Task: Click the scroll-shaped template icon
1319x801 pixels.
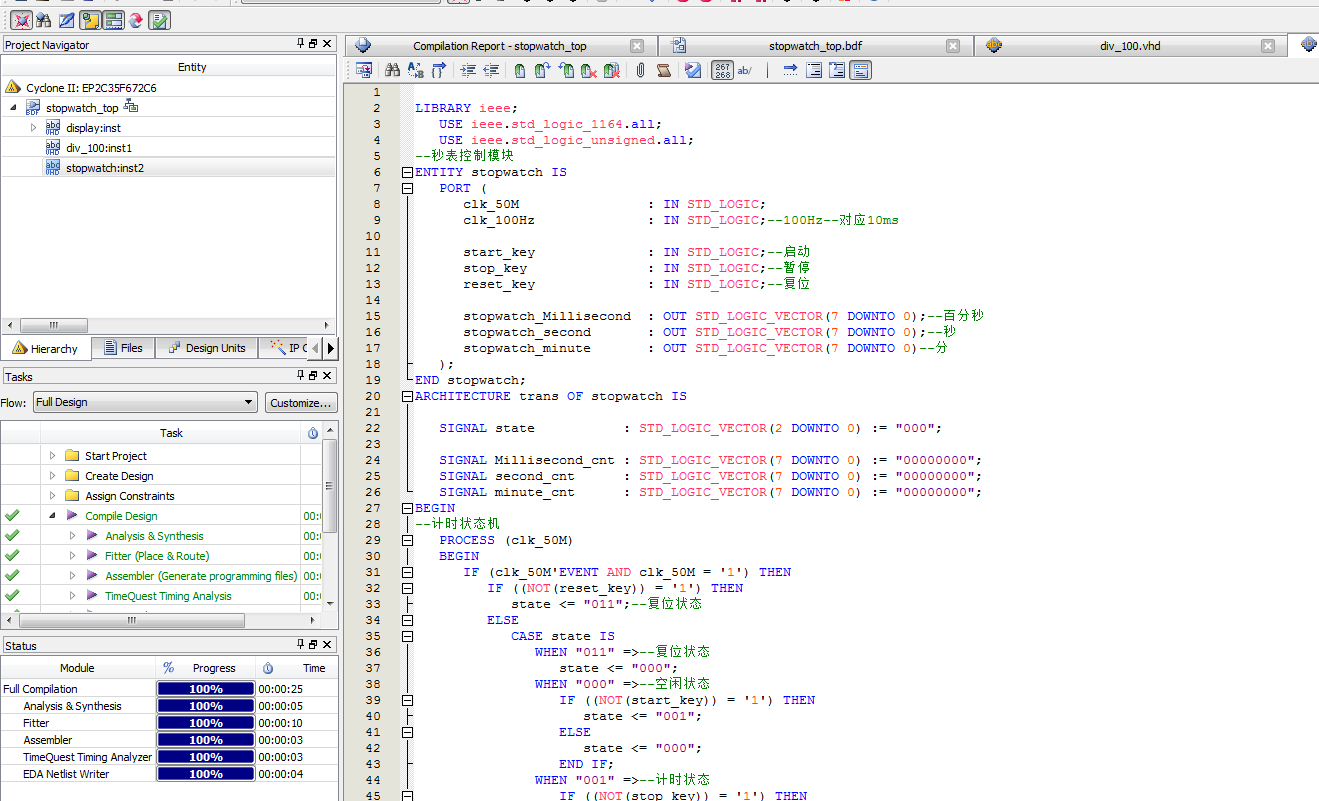Action: [x=664, y=70]
